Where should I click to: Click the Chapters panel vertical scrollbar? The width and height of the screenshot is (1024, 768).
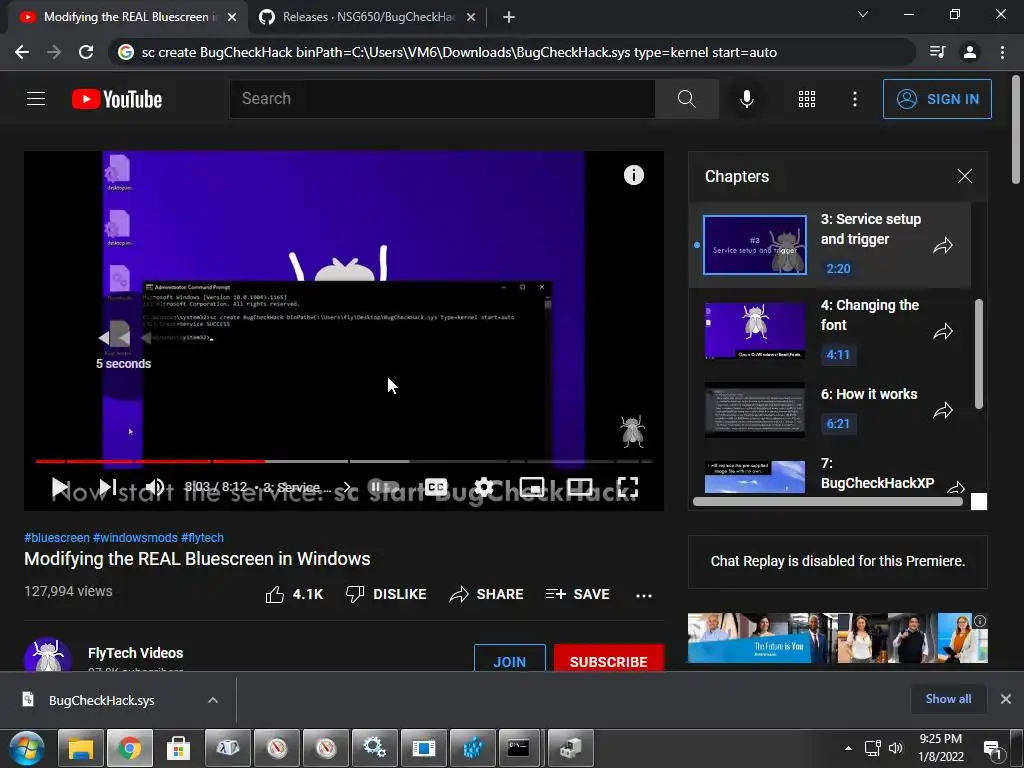978,353
